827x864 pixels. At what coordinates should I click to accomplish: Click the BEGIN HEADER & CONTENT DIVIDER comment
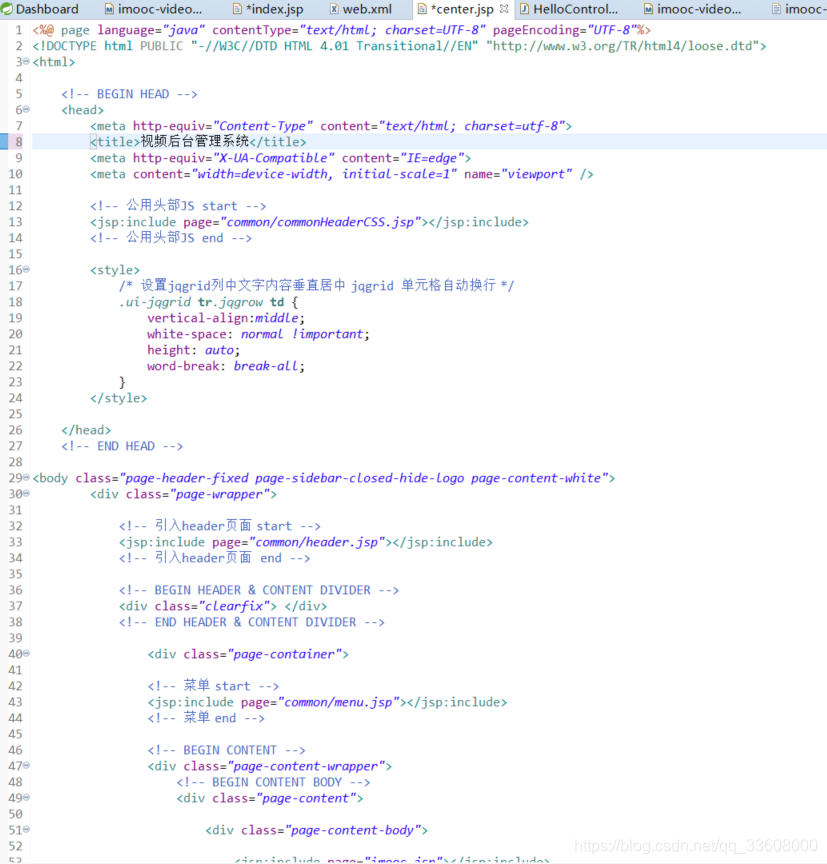[259, 590]
